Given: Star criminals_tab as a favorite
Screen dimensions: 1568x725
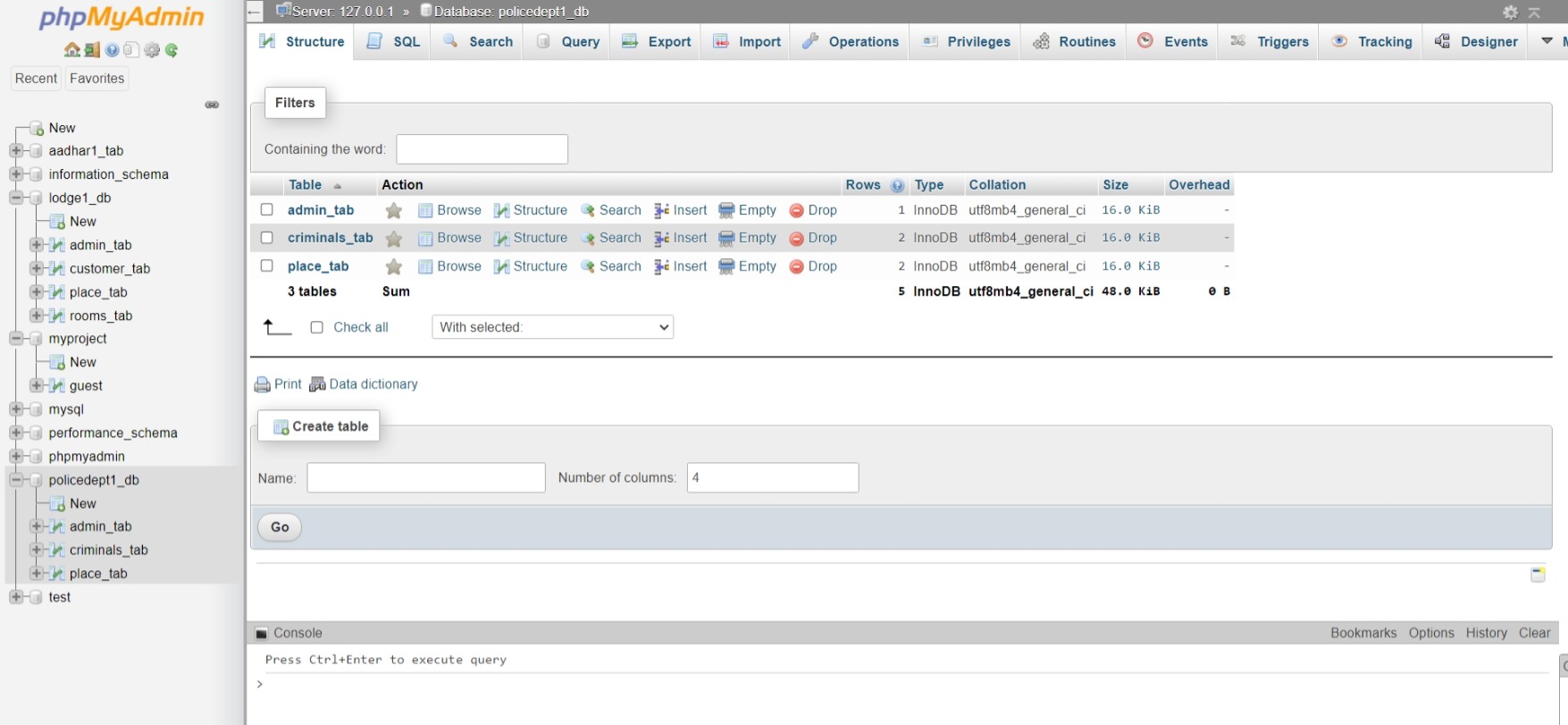Looking at the screenshot, I should (x=393, y=239).
